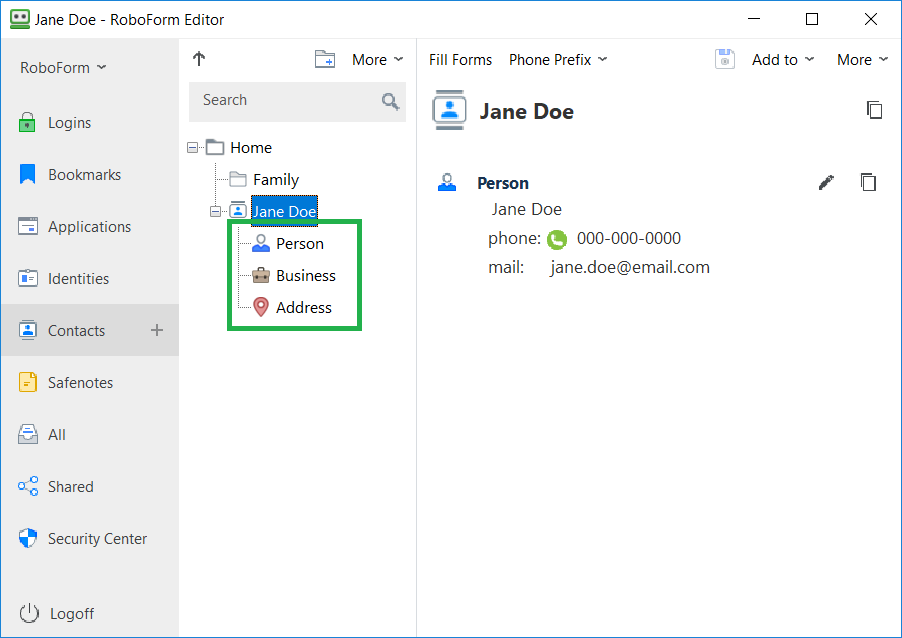This screenshot has width=902, height=638.
Task: Maximize the RoboForm Editor window
Action: 812,19
